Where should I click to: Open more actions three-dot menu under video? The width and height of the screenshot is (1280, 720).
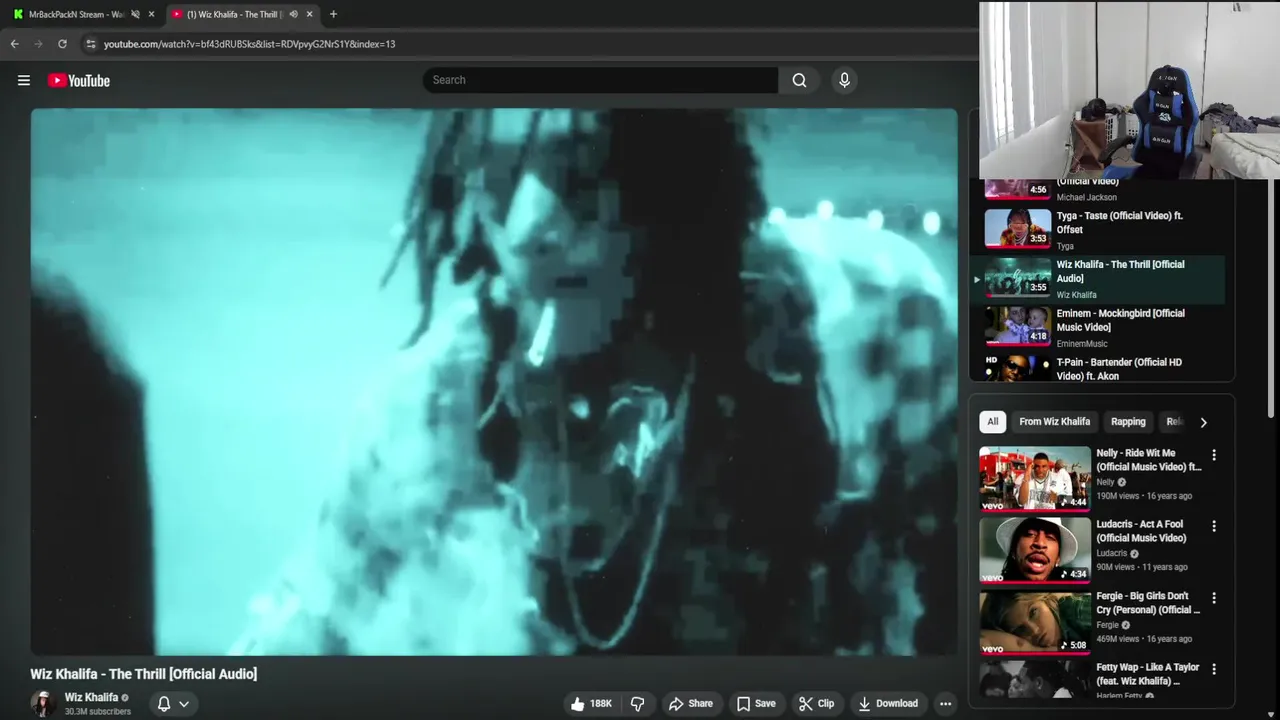pos(945,704)
